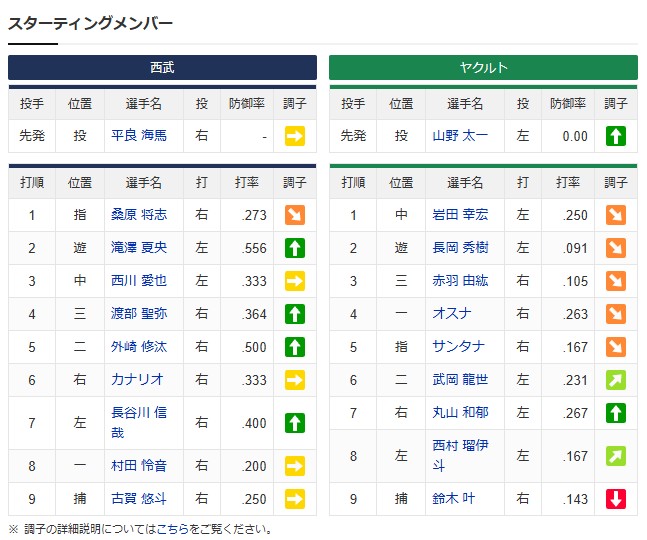Click the orange down-right arrow for 桑原 将志
Viewport: 647px width, 540px height.
click(x=294, y=215)
